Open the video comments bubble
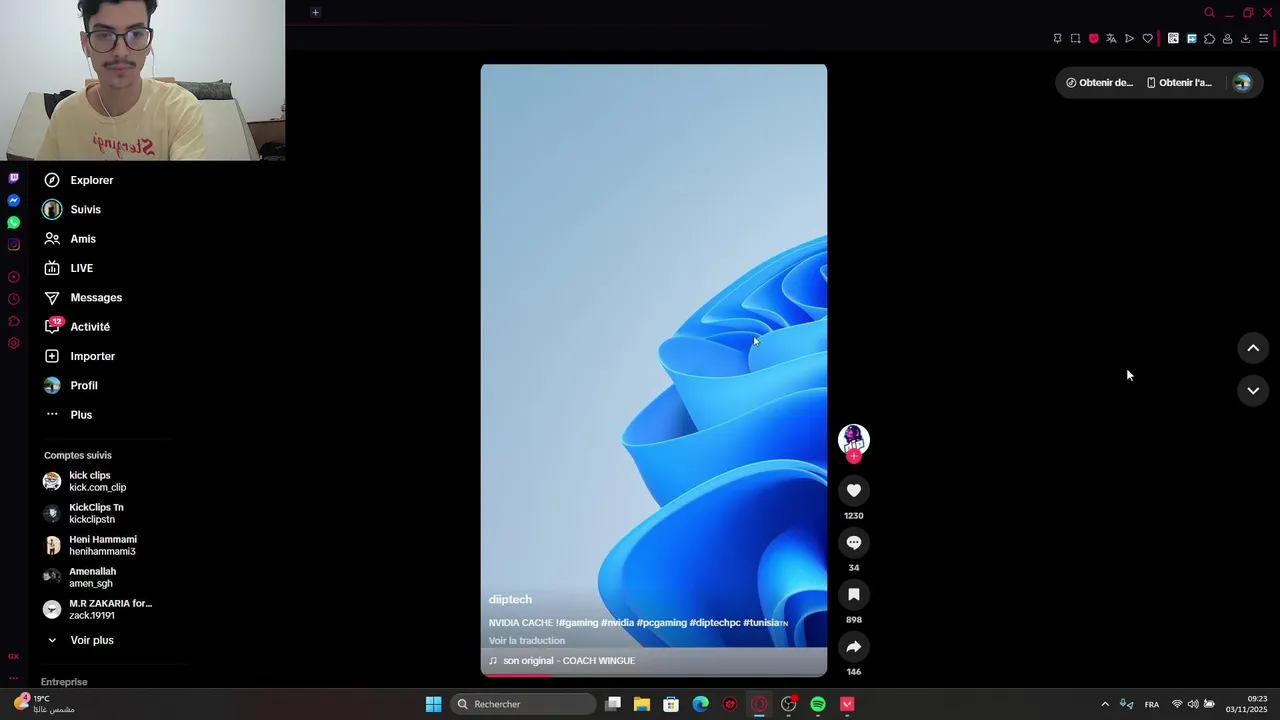 (x=853, y=542)
